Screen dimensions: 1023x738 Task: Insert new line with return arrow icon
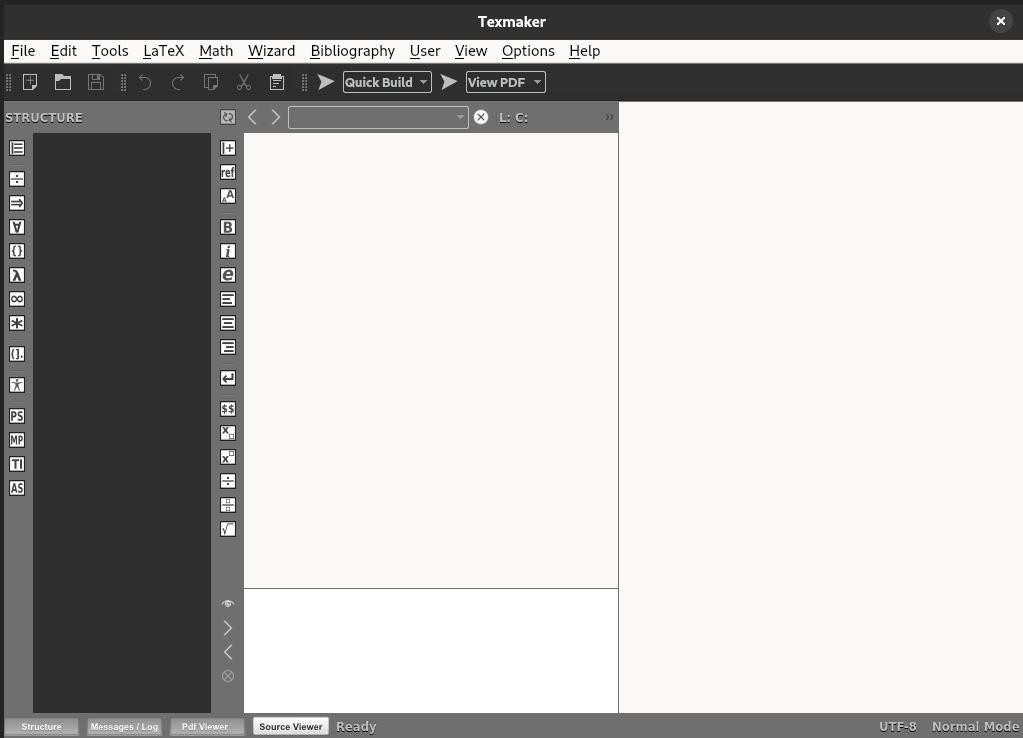tap(228, 378)
